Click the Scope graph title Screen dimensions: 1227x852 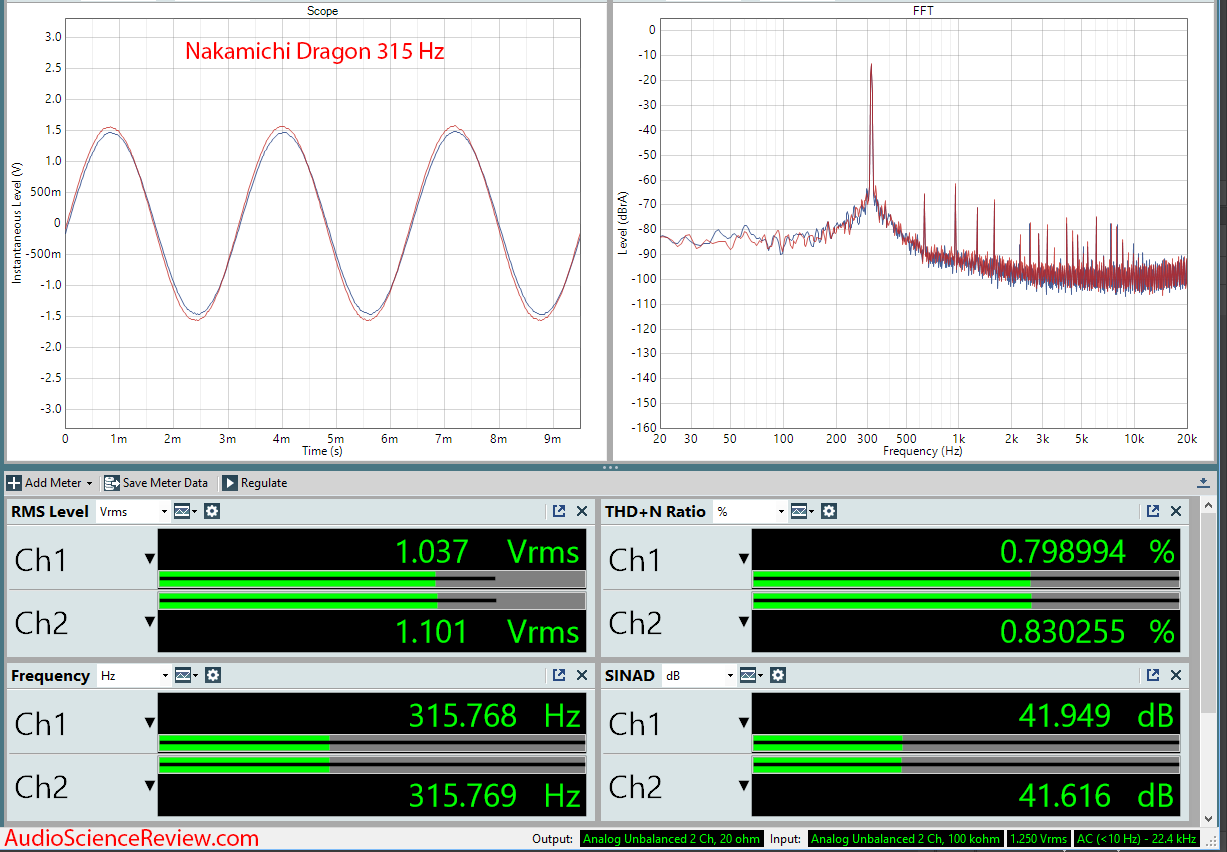pos(323,11)
